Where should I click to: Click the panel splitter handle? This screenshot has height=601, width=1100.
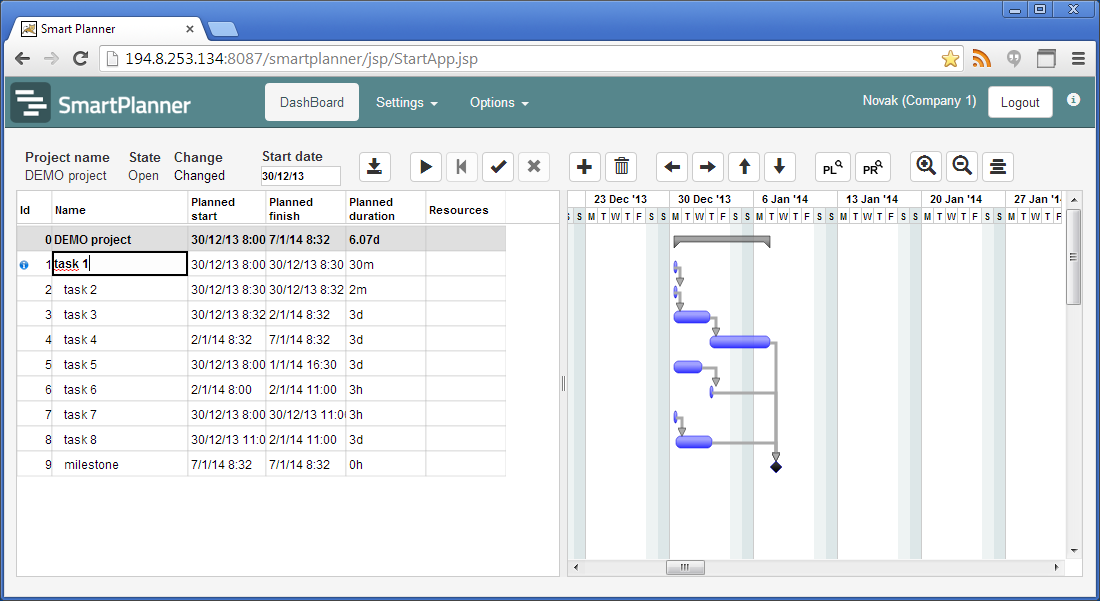[x=563, y=383]
